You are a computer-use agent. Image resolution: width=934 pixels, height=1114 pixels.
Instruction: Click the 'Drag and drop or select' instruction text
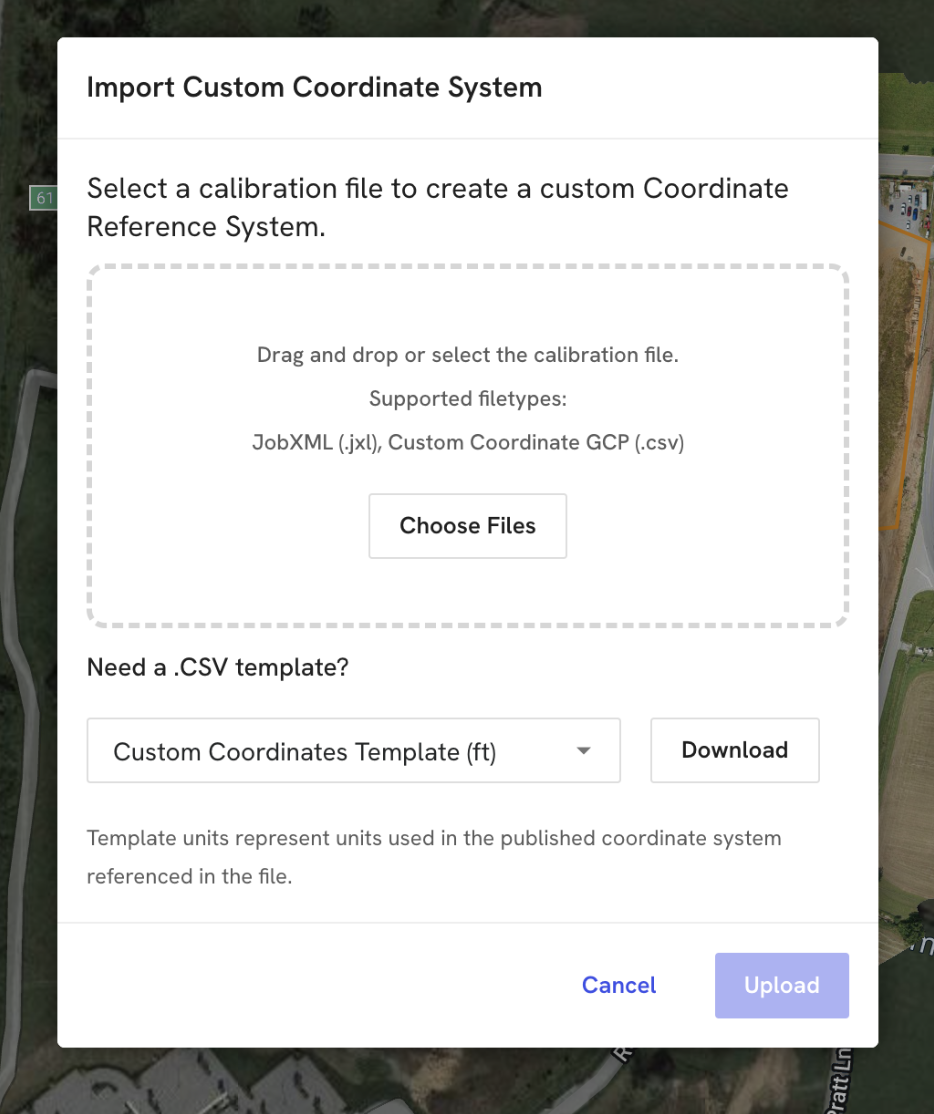(467, 355)
